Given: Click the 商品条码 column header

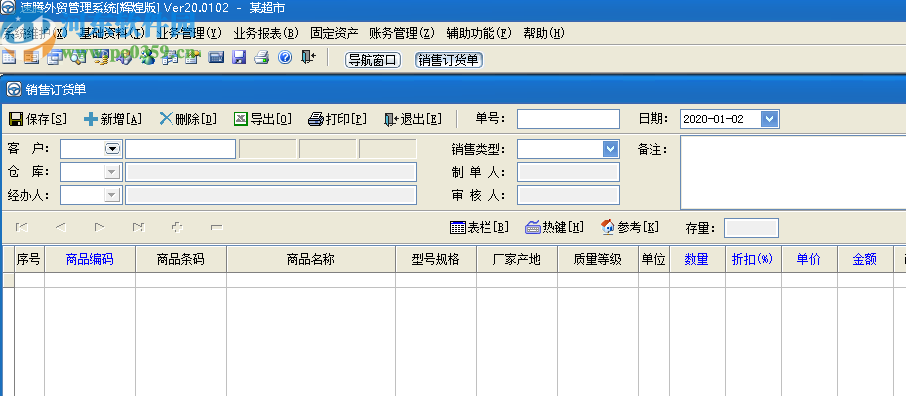Looking at the screenshot, I should (181, 260).
